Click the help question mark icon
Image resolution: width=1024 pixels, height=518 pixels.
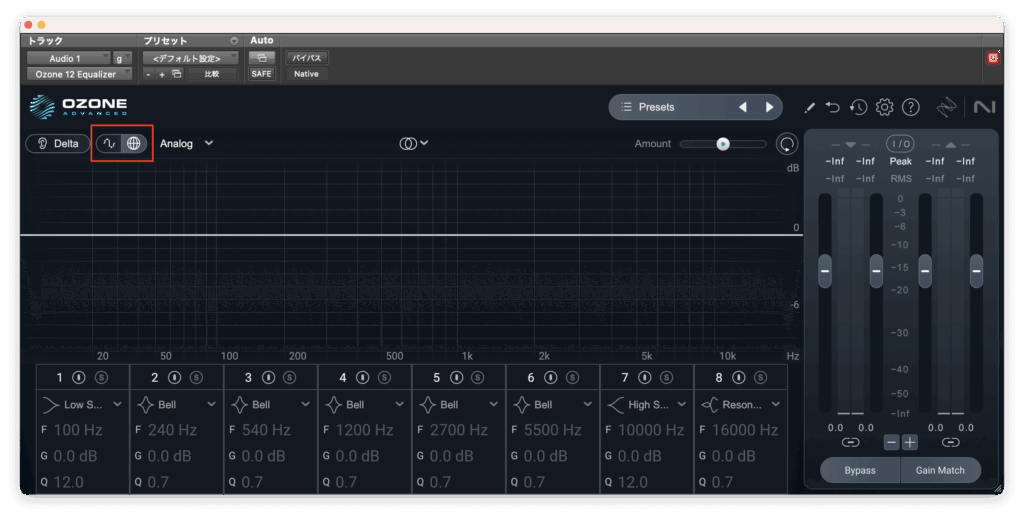[910, 107]
